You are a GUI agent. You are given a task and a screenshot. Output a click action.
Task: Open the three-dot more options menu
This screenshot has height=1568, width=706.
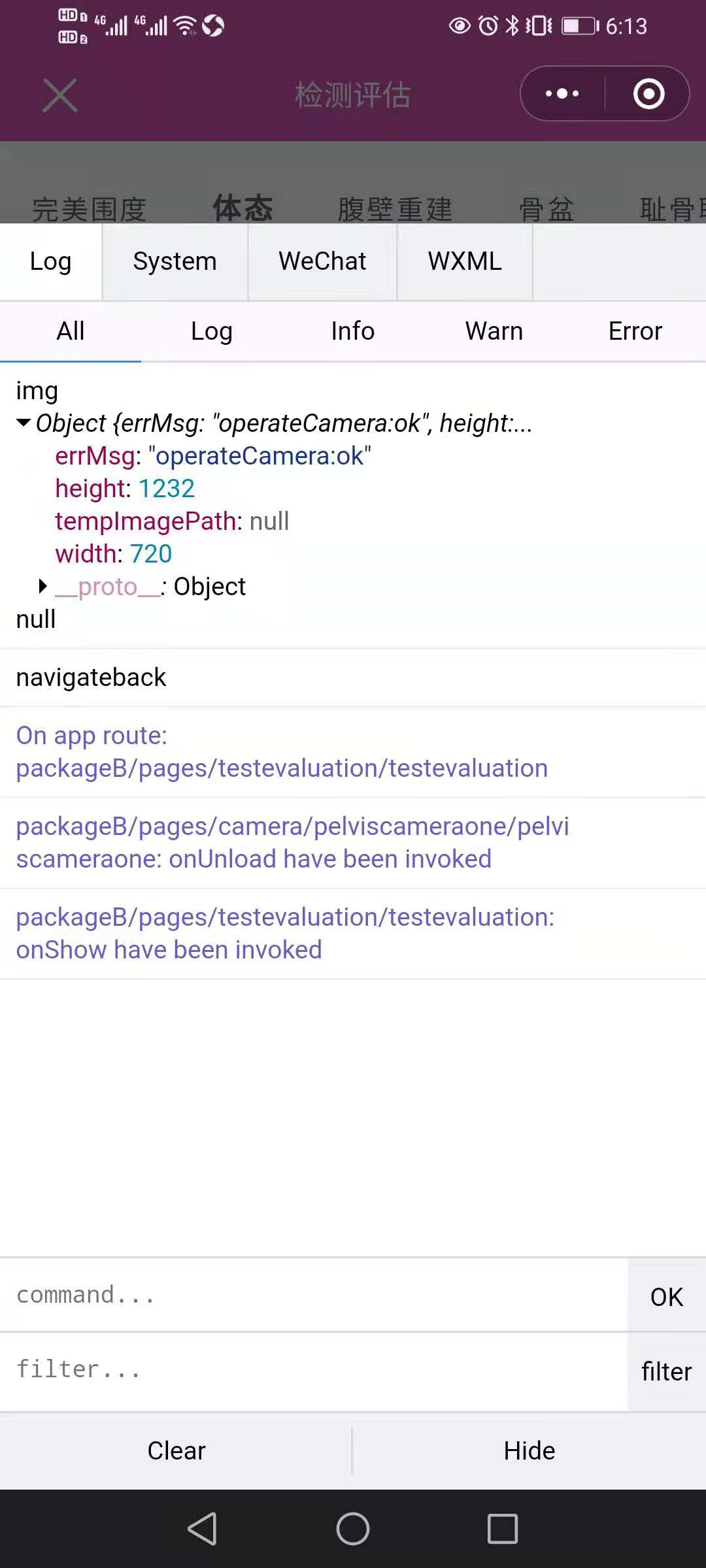562,94
